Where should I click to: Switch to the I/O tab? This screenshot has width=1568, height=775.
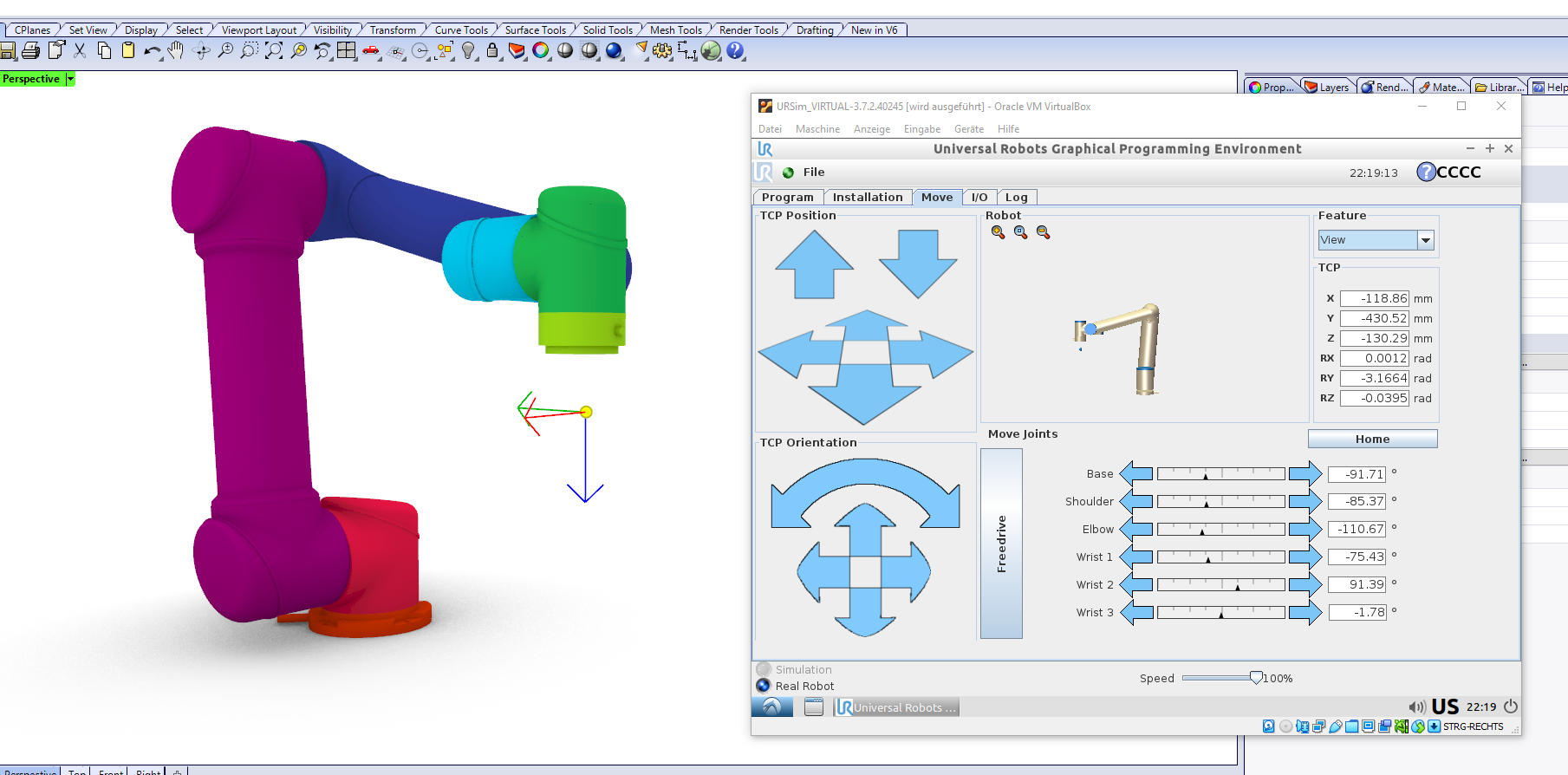click(x=979, y=197)
